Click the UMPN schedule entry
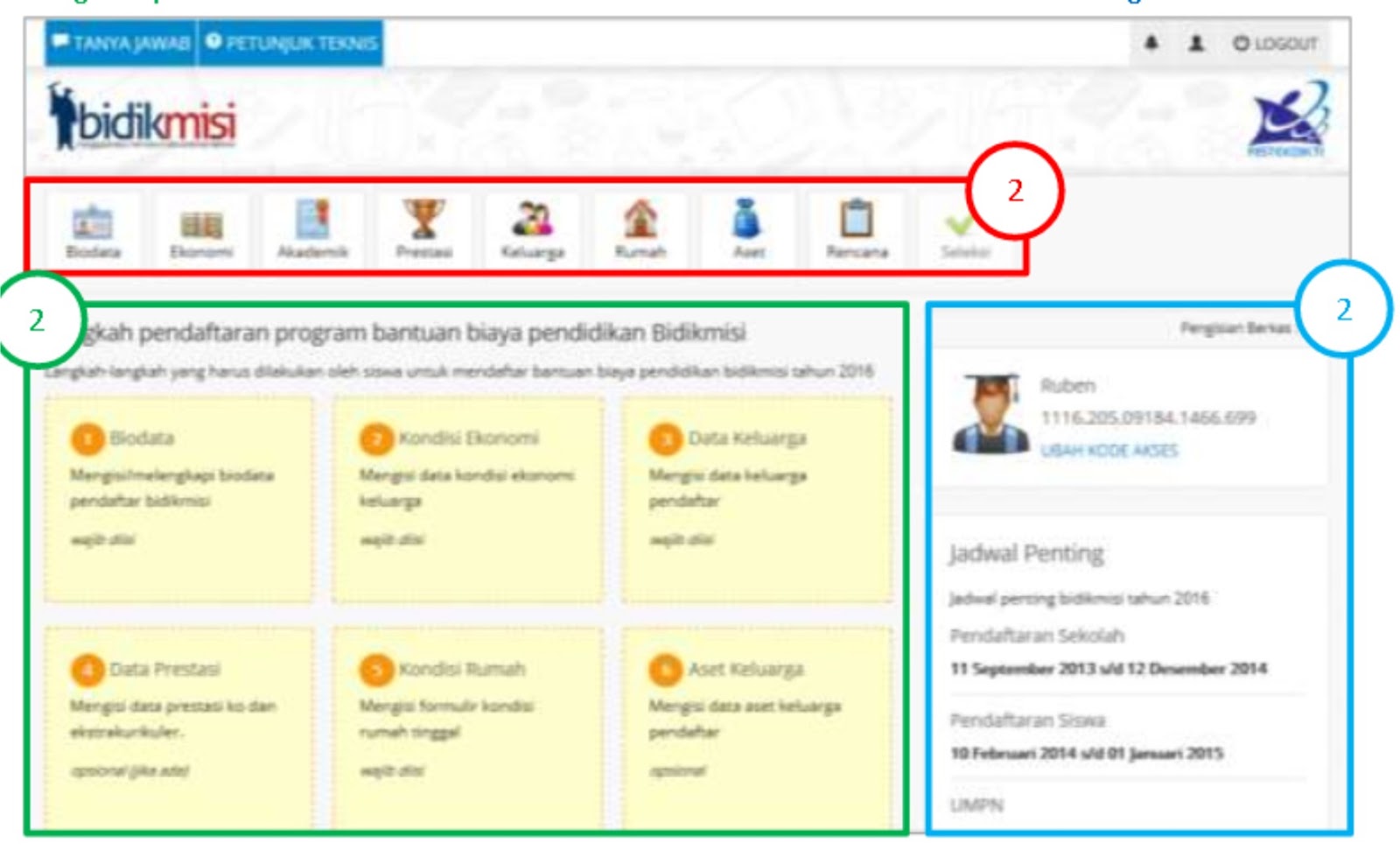The width and height of the screenshot is (1400, 850). point(976,805)
